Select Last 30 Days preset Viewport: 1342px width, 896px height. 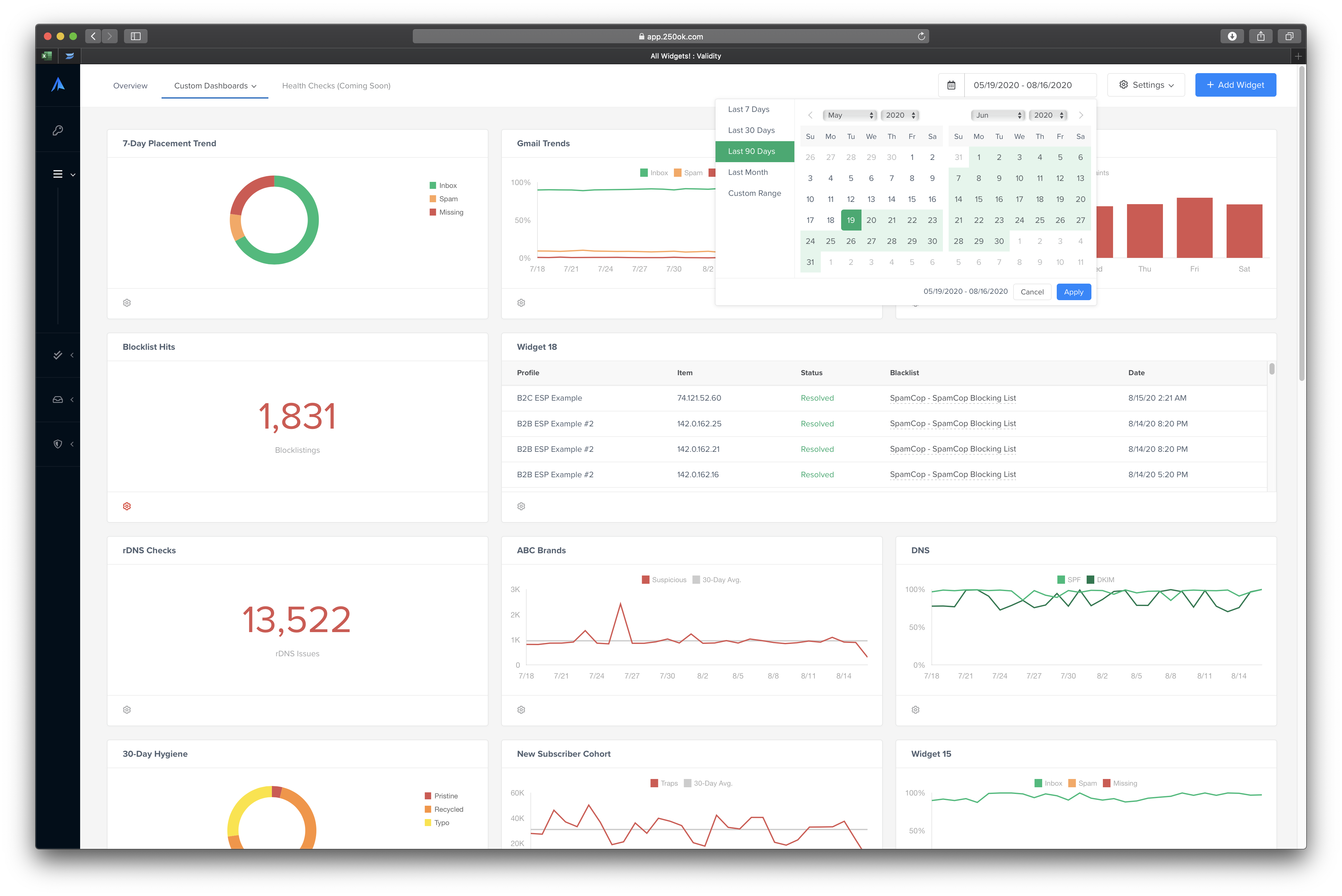[x=751, y=130]
